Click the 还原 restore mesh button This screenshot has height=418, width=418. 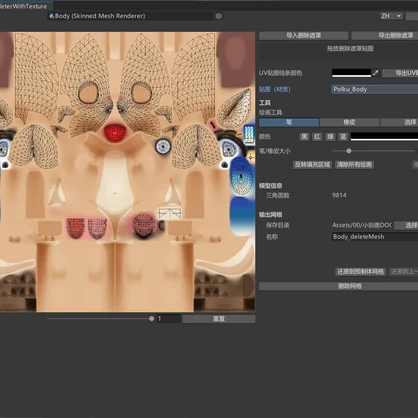coord(360,272)
